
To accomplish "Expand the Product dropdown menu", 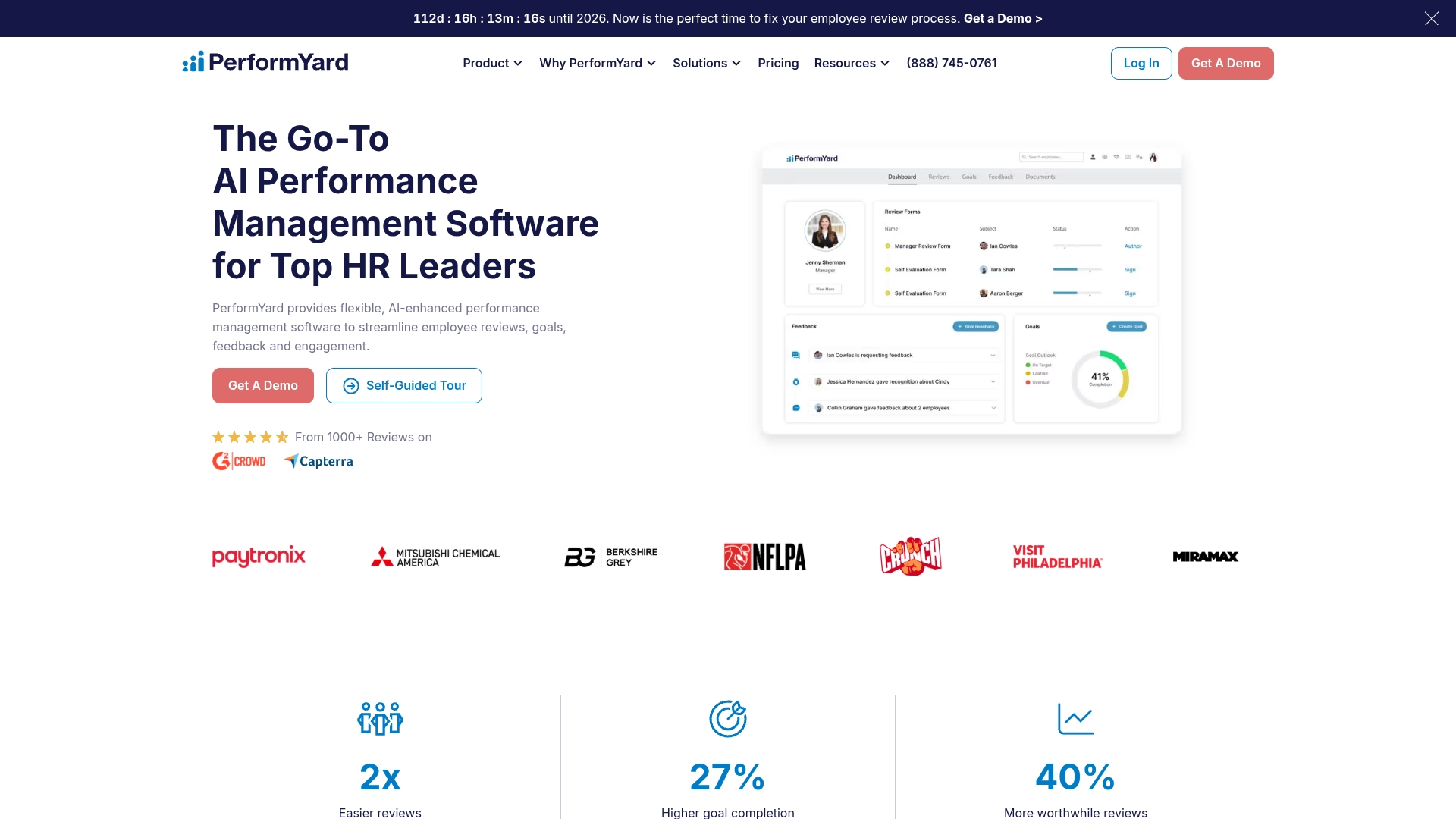I will [x=492, y=63].
